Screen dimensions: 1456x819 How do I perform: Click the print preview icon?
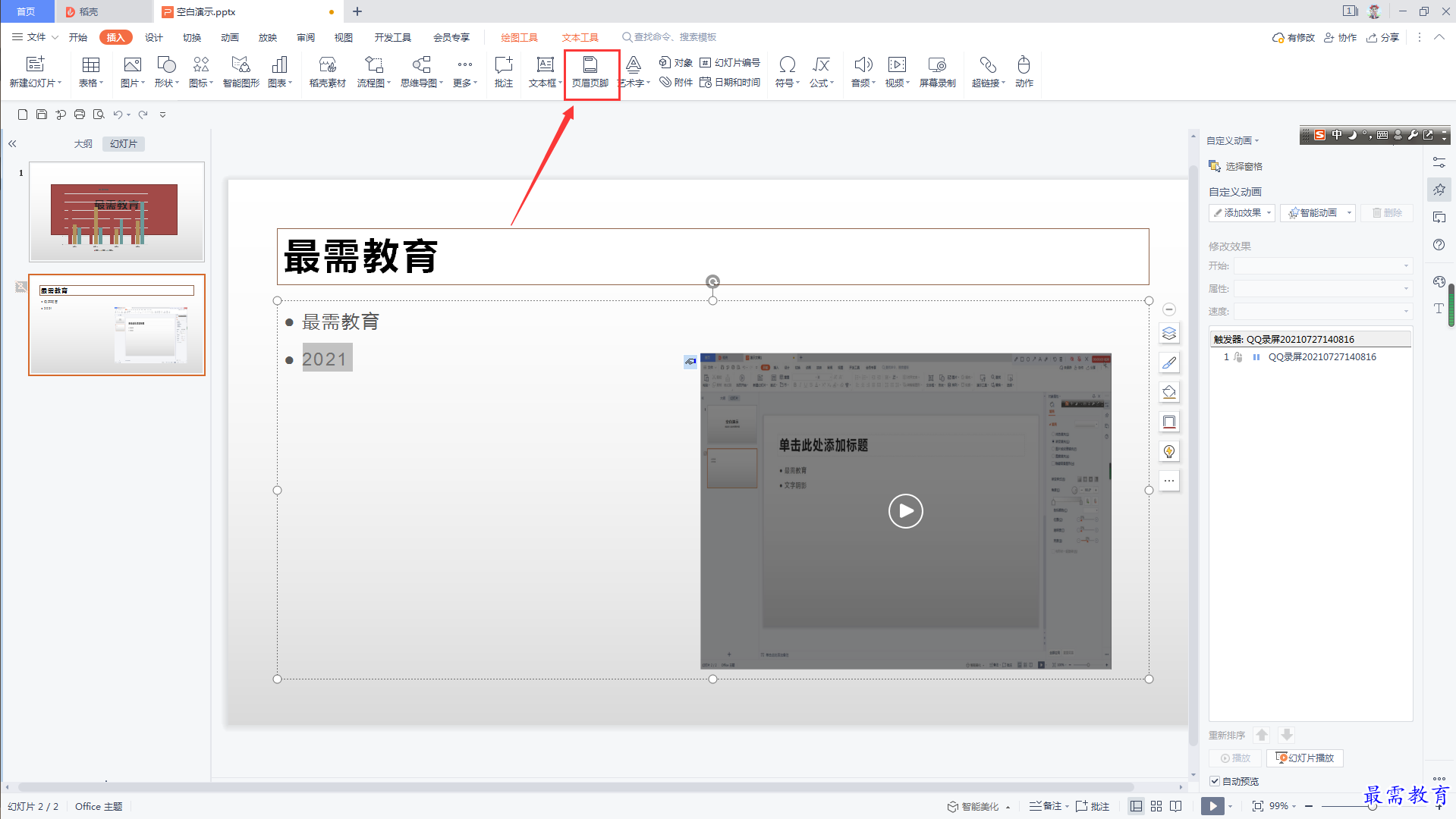click(x=99, y=115)
